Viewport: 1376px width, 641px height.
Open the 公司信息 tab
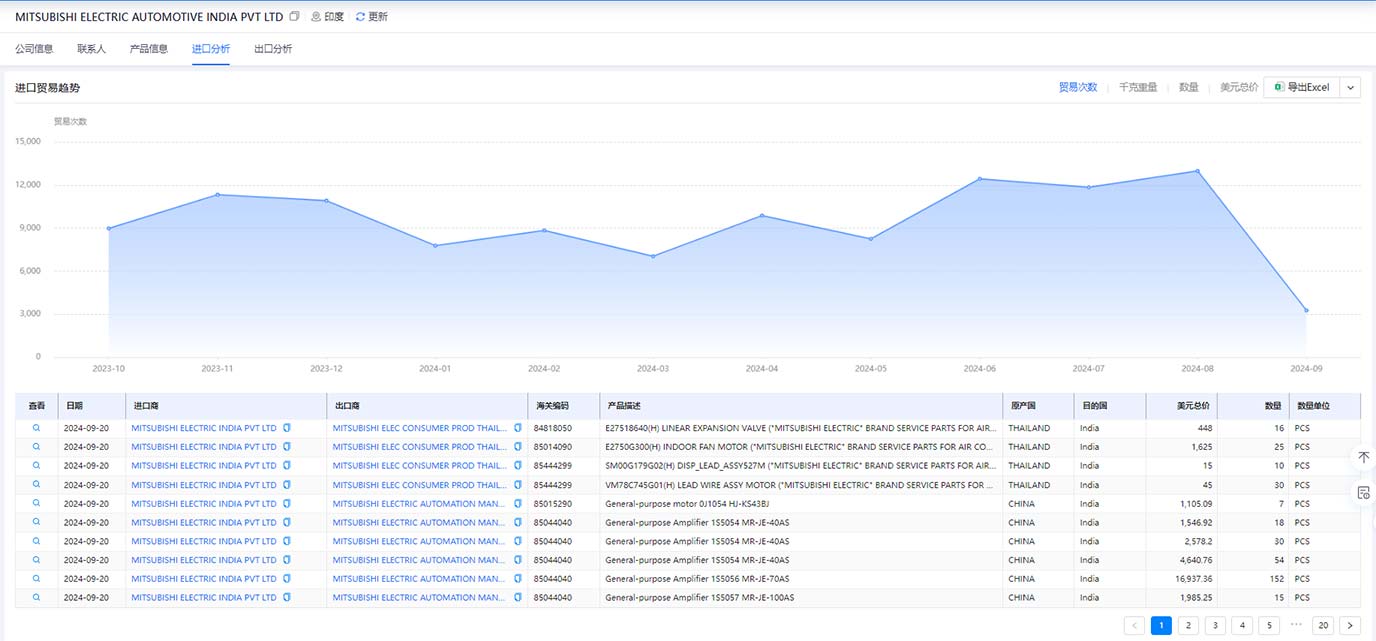point(34,48)
